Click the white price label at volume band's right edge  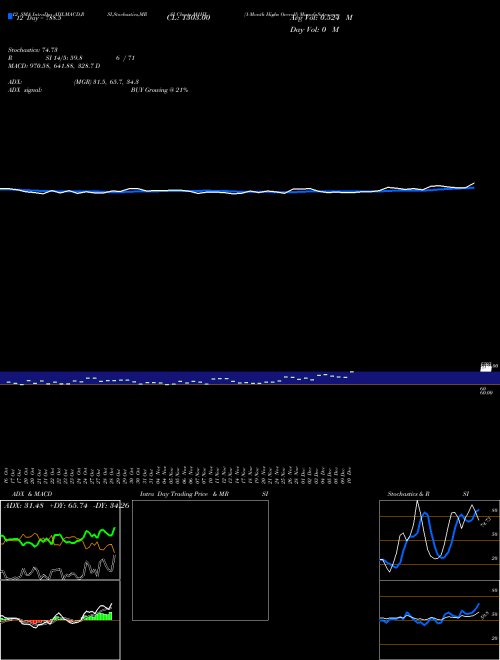pos(486,367)
